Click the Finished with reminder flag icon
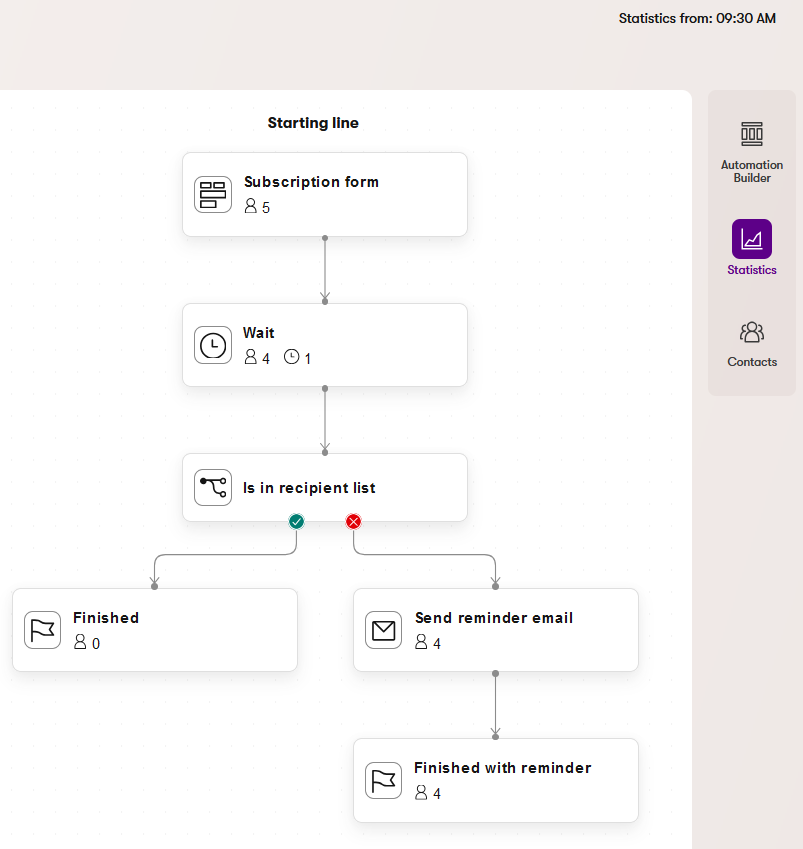 tap(383, 780)
